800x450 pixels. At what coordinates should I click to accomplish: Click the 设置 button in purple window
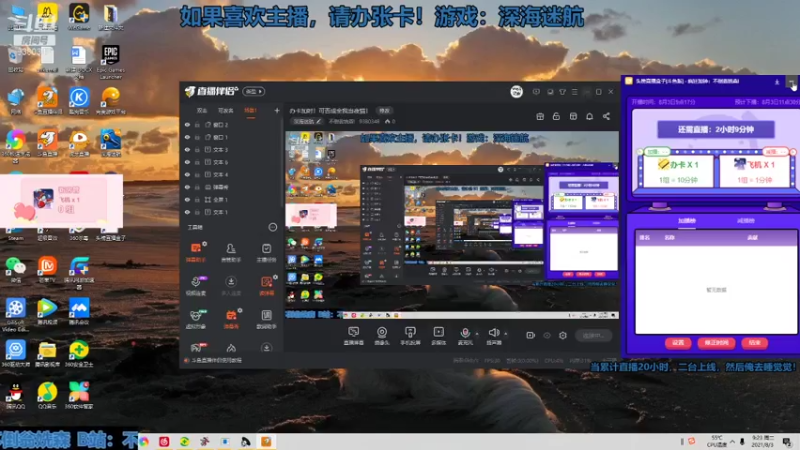point(678,343)
